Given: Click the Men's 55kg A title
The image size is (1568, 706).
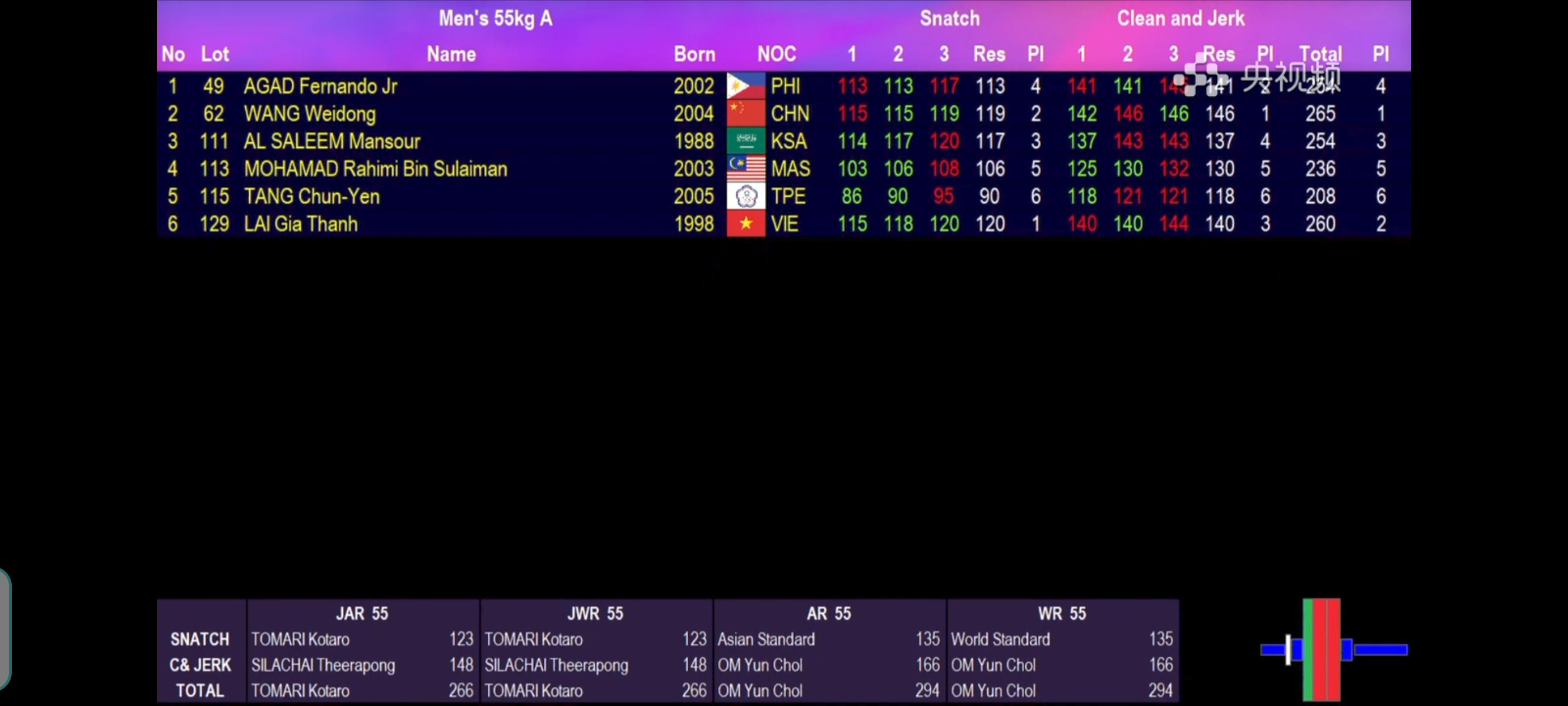Looking at the screenshot, I should pos(496,18).
